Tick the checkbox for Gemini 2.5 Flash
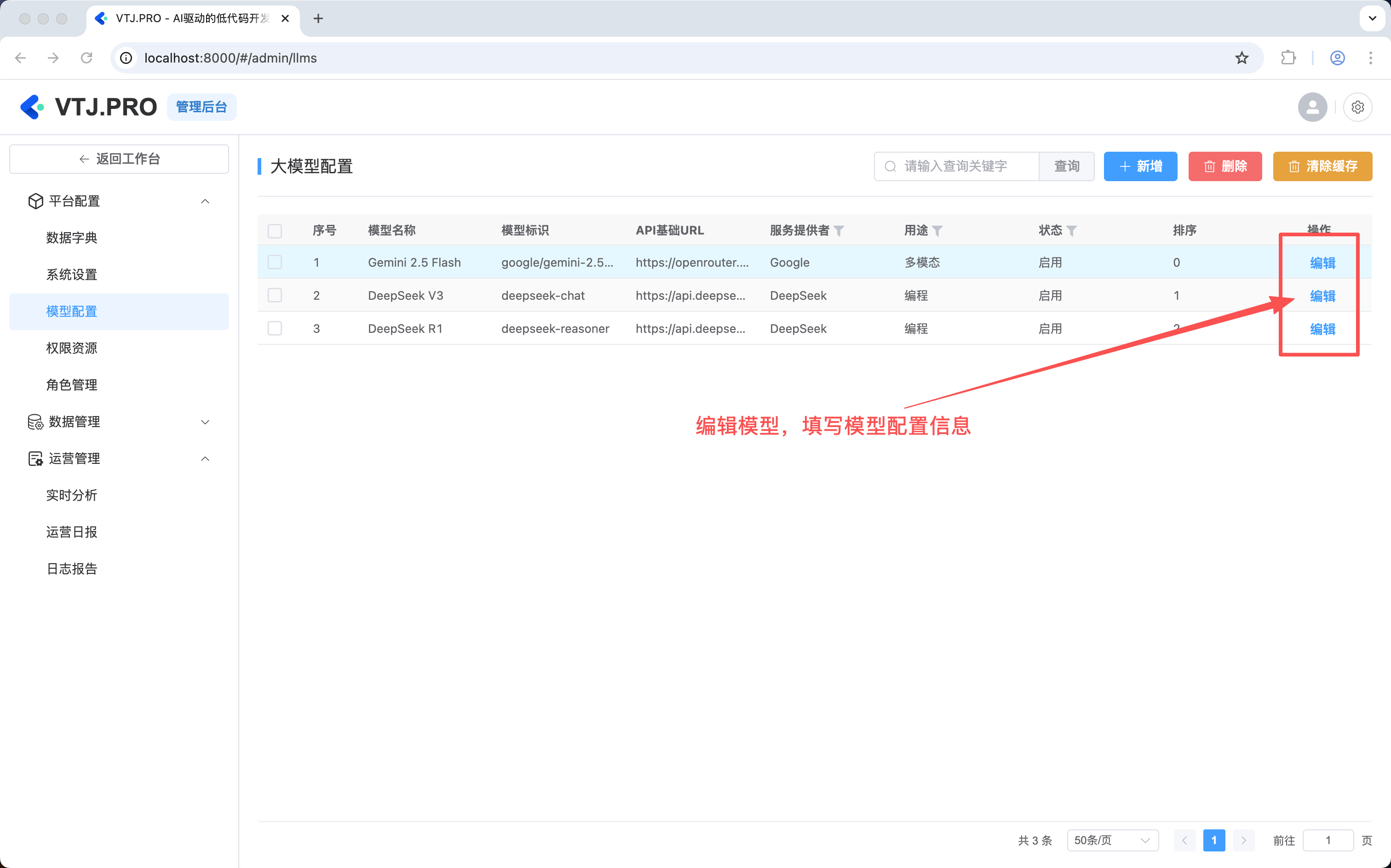The height and width of the screenshot is (868, 1391). [x=275, y=263]
